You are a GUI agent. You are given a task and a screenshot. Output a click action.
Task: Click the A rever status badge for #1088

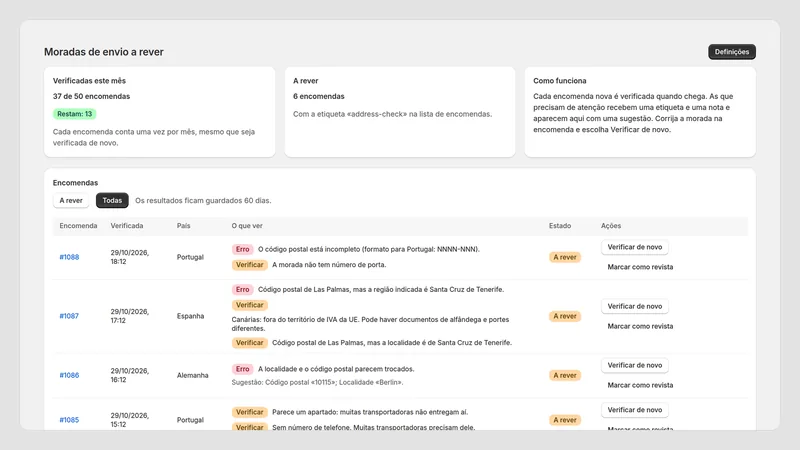pyautogui.click(x=565, y=257)
